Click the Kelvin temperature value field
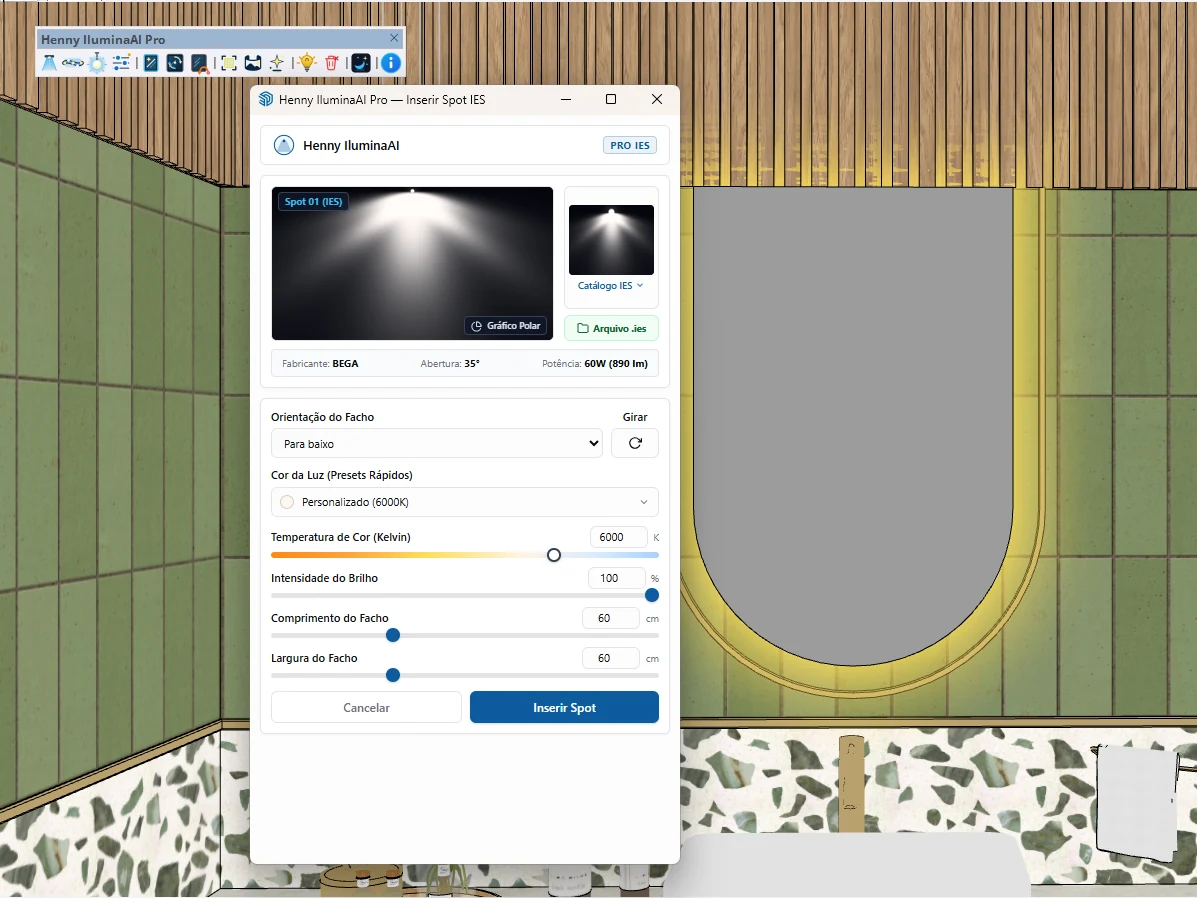The image size is (1197, 898). pyautogui.click(x=618, y=537)
